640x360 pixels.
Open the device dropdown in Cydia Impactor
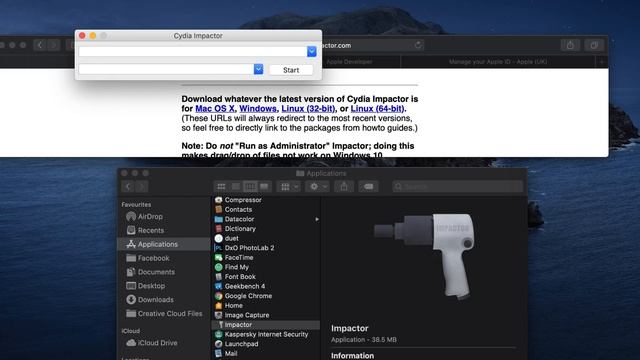click(312, 51)
